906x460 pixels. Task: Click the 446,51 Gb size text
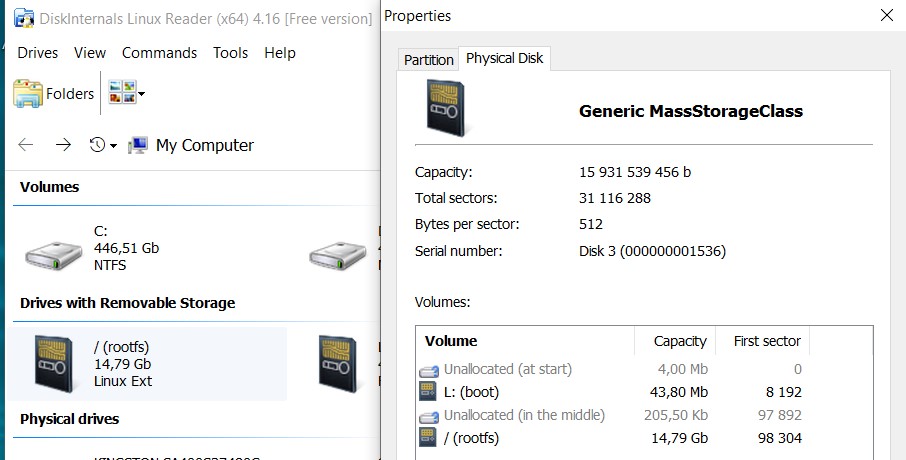(x=126, y=248)
